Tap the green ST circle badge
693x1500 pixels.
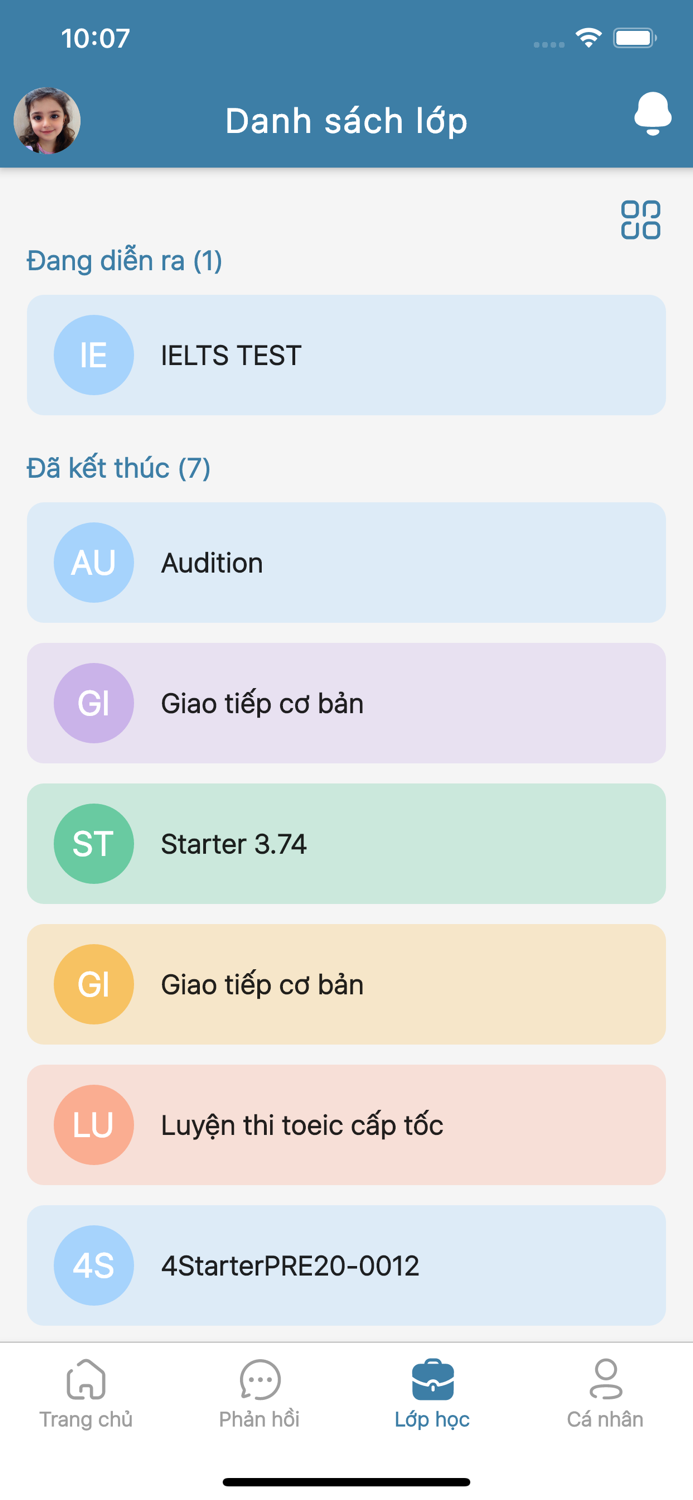pyautogui.click(x=93, y=844)
